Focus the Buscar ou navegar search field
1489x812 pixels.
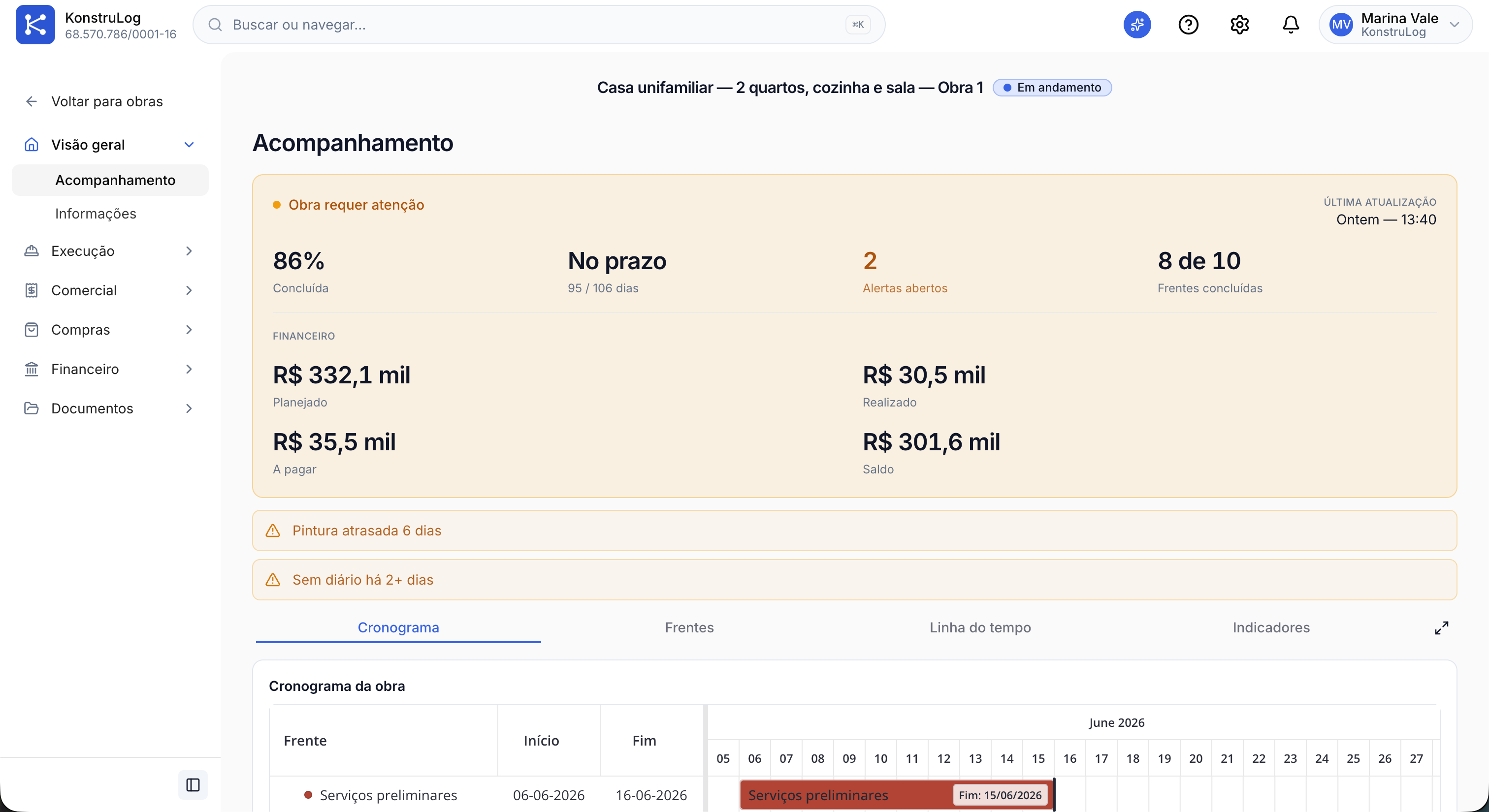[x=539, y=25]
